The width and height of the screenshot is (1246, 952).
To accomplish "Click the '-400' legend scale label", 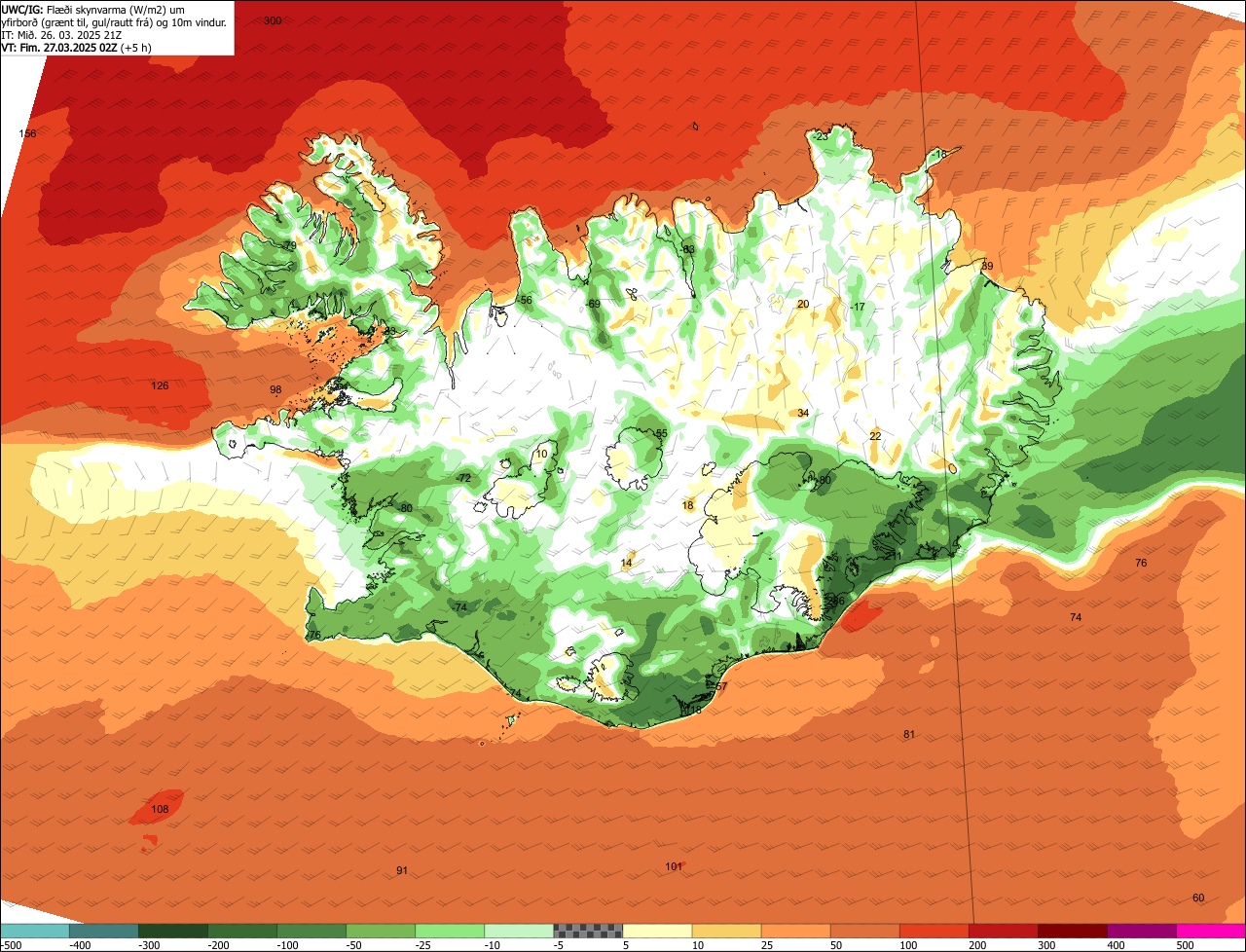I will [82, 944].
